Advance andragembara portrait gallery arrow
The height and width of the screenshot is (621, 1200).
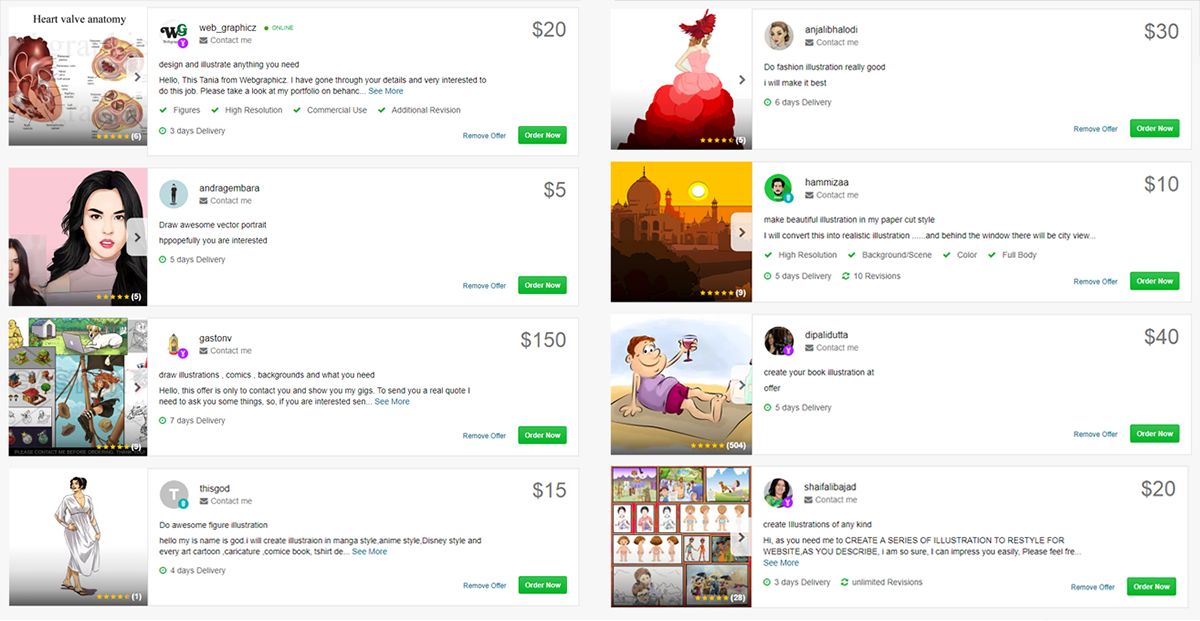point(137,237)
